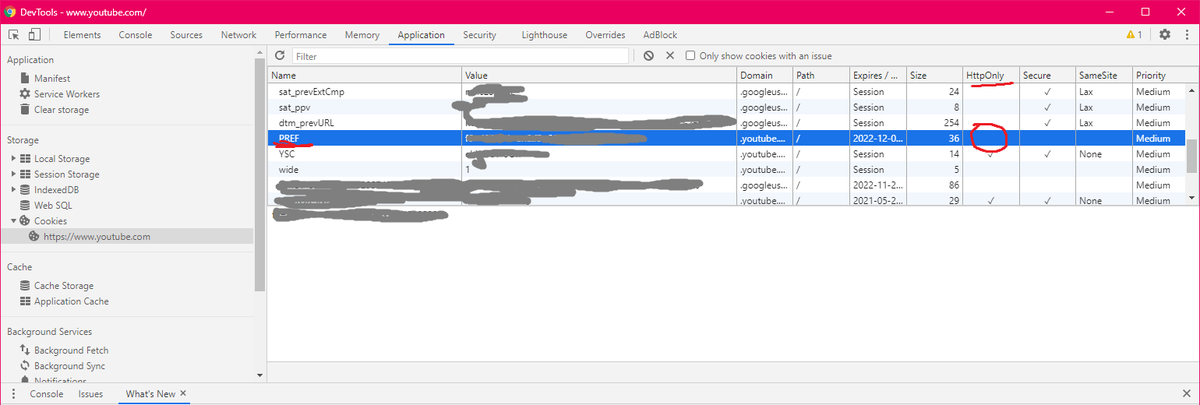Select the YSC cookie row
1200x405 pixels.
coord(727,154)
